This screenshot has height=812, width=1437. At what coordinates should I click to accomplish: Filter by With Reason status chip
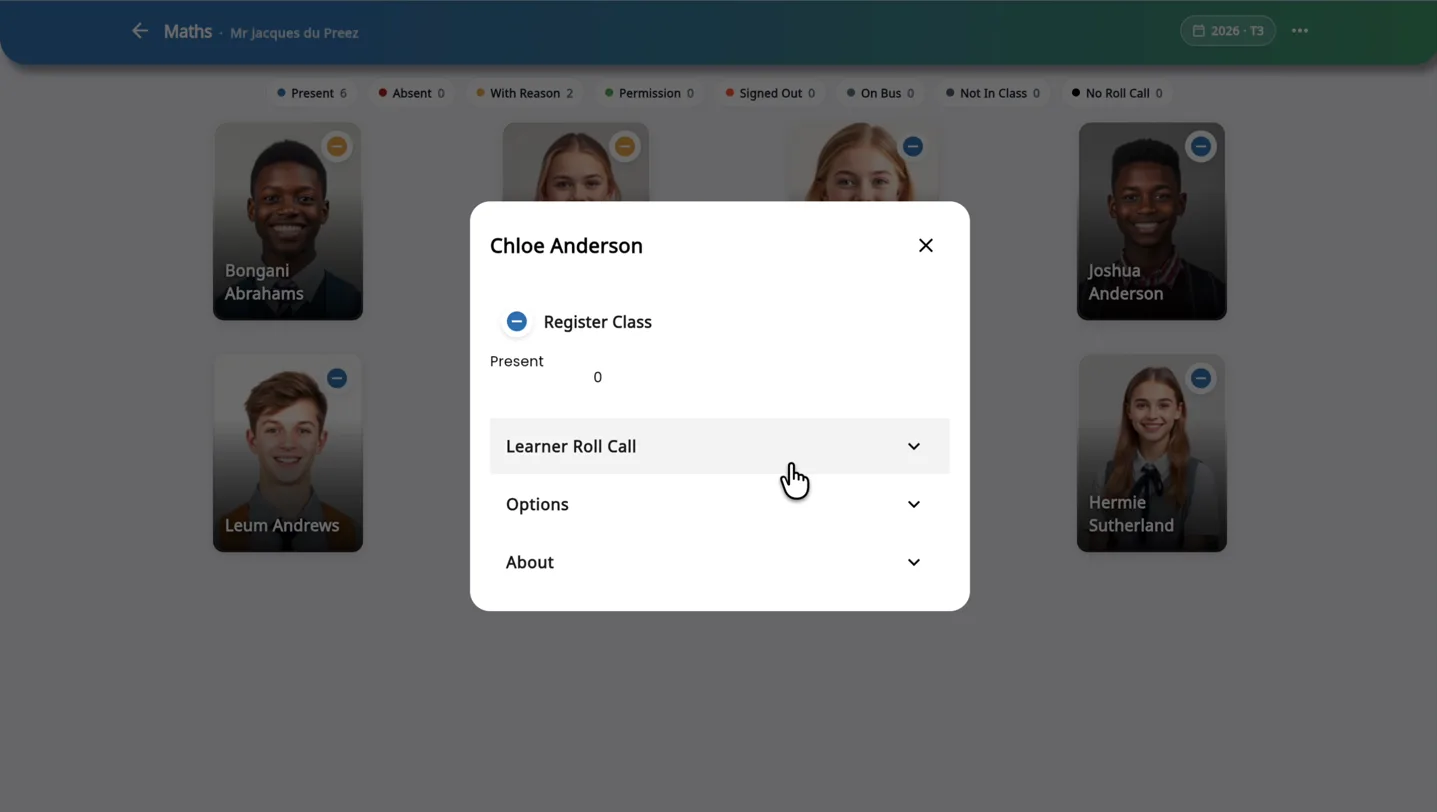point(524,93)
